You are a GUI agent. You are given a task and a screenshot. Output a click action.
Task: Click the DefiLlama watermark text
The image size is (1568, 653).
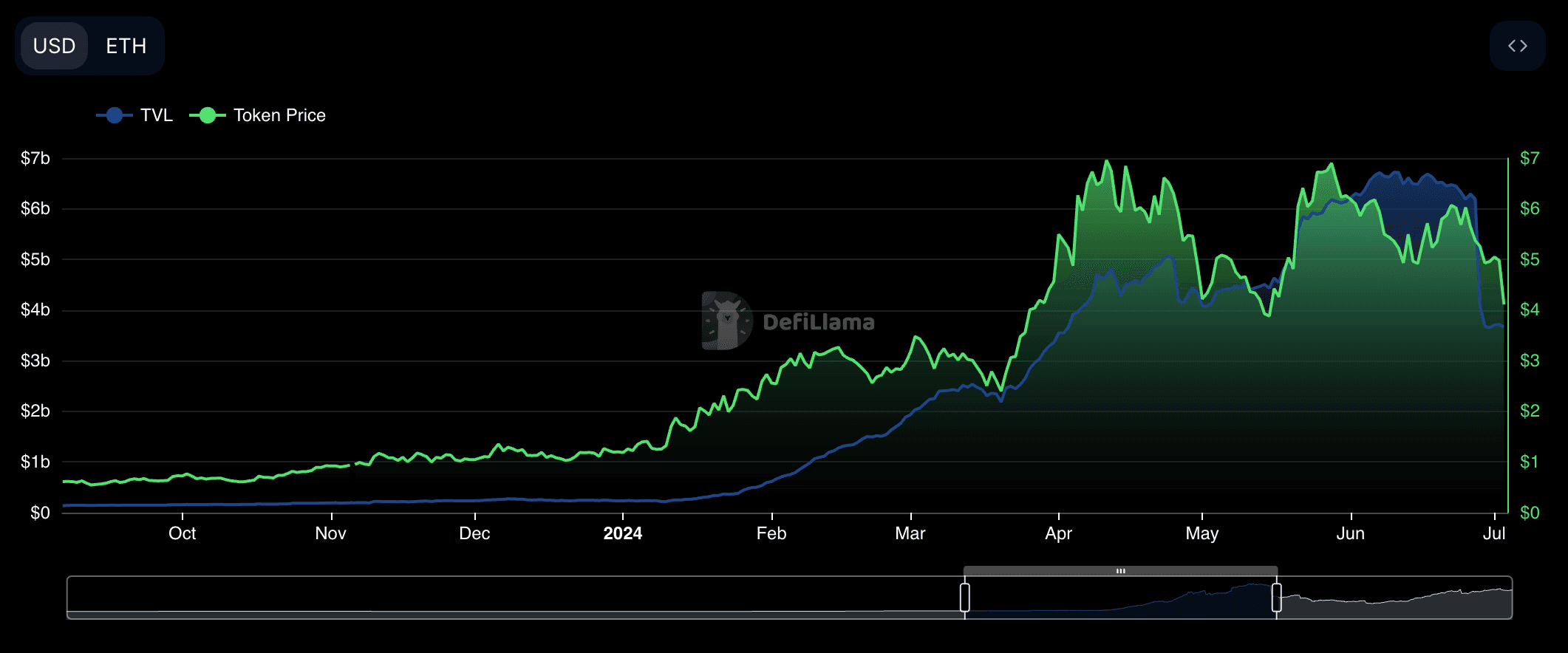818,322
